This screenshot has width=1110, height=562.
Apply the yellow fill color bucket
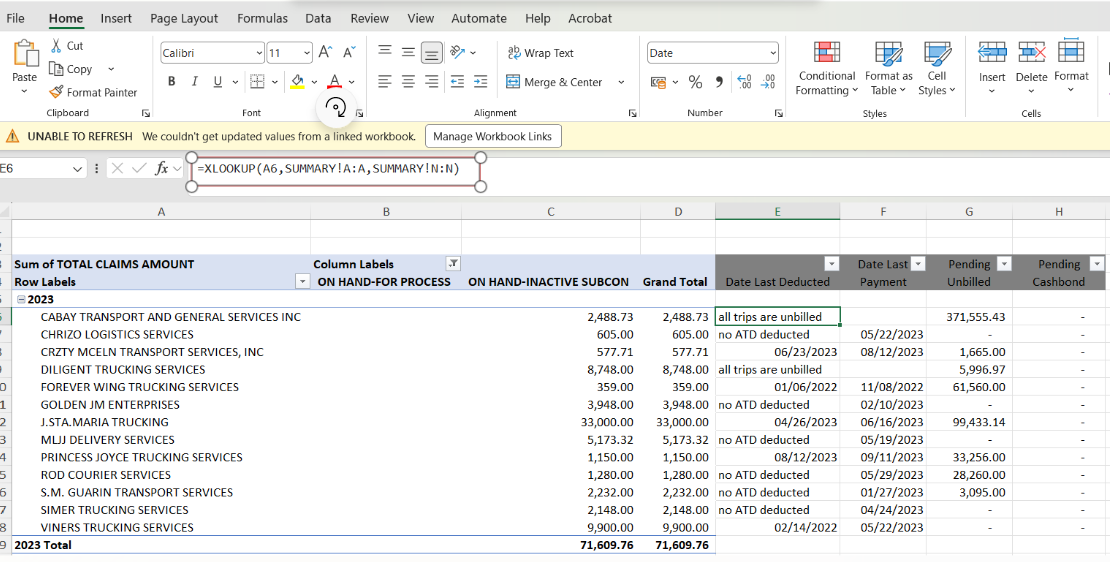pyautogui.click(x=298, y=82)
